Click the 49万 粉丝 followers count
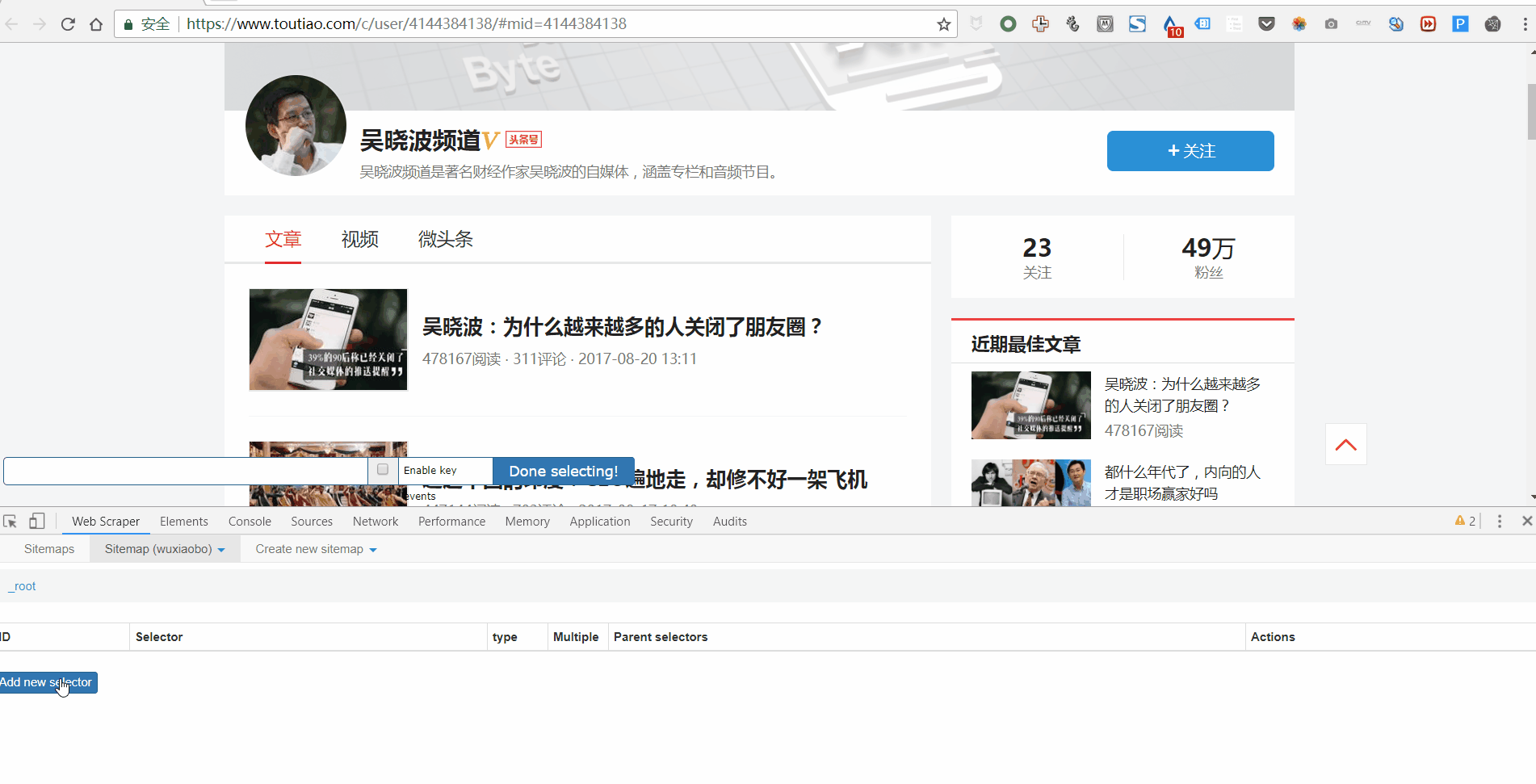The width and height of the screenshot is (1536, 784). click(1208, 258)
